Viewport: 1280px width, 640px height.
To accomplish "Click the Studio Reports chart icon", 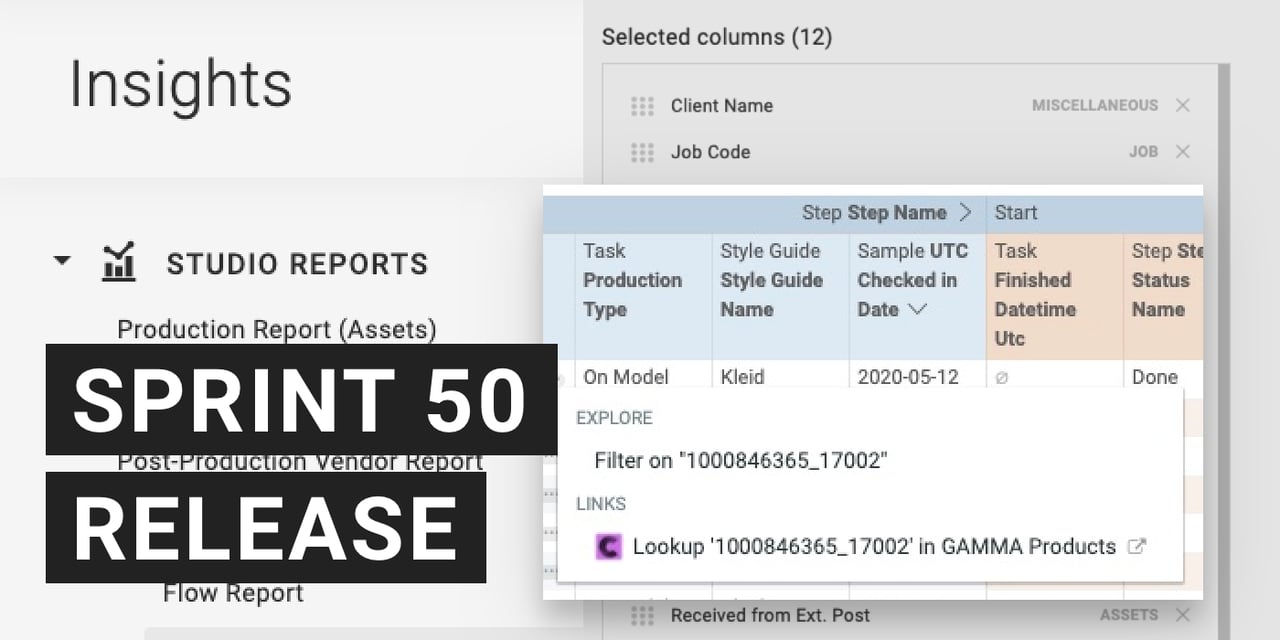I will 119,263.
